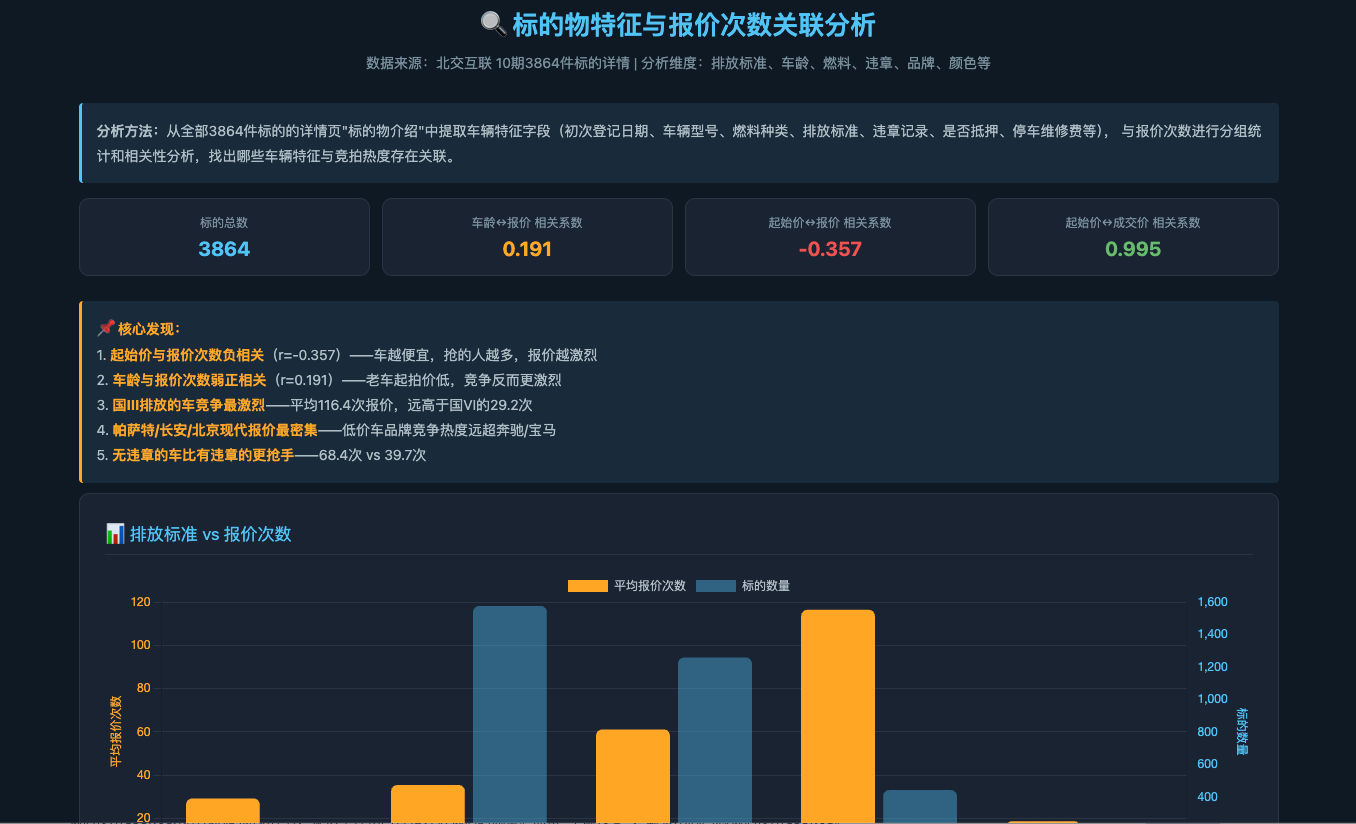
Task: Click the orange legend color box
Action: 588,586
